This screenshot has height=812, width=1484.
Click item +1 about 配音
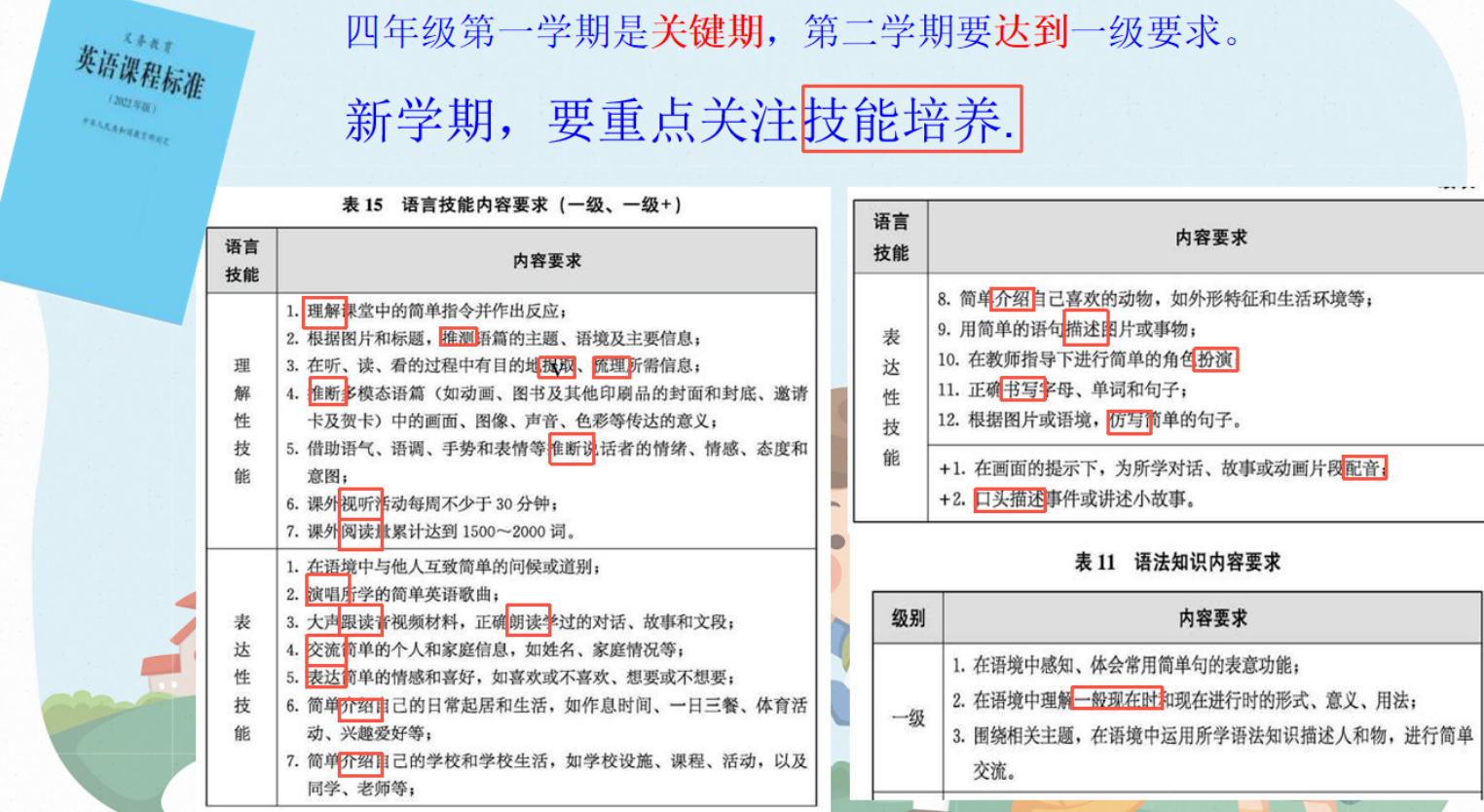click(x=1162, y=468)
